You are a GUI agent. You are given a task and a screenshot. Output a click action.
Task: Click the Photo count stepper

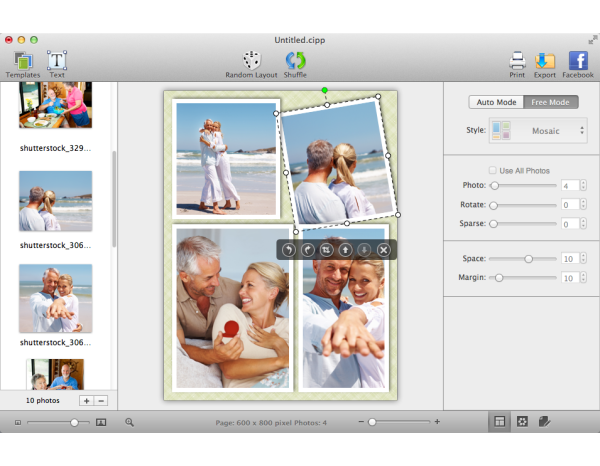582,186
